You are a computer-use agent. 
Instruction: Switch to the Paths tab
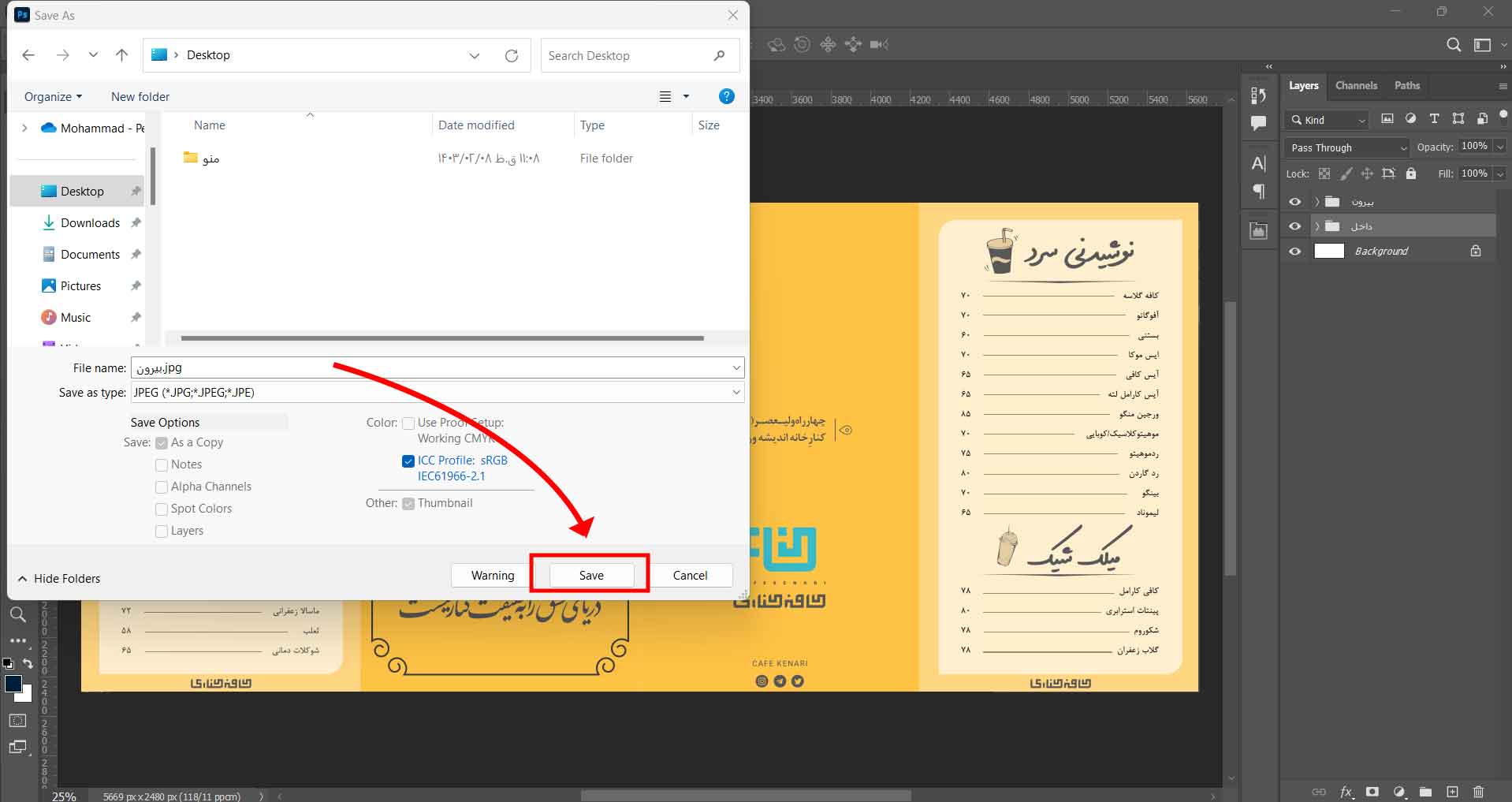click(x=1406, y=85)
